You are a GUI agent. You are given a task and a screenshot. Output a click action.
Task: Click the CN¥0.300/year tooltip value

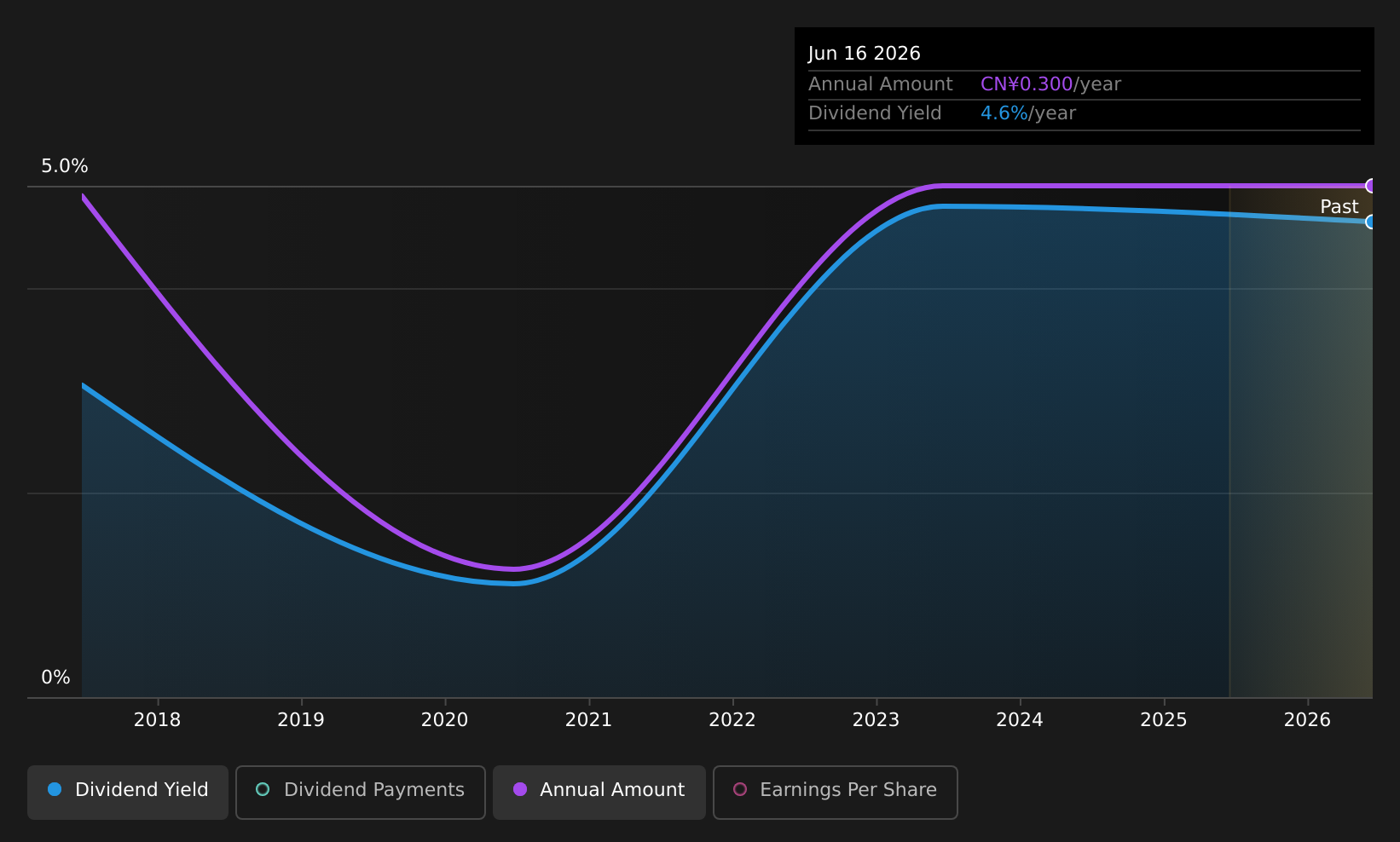click(1050, 84)
